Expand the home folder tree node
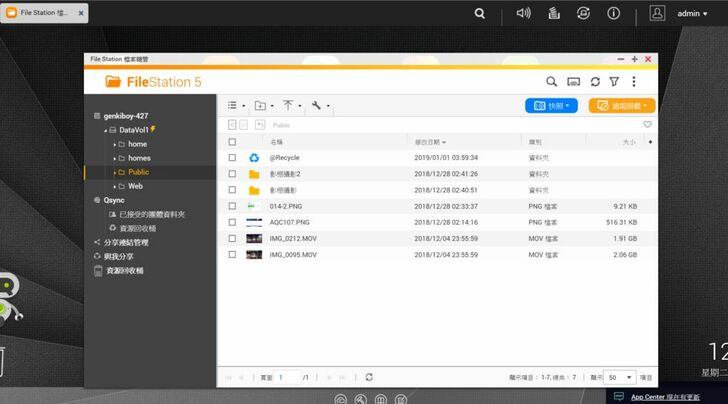This screenshot has height=404, width=728. (114, 144)
